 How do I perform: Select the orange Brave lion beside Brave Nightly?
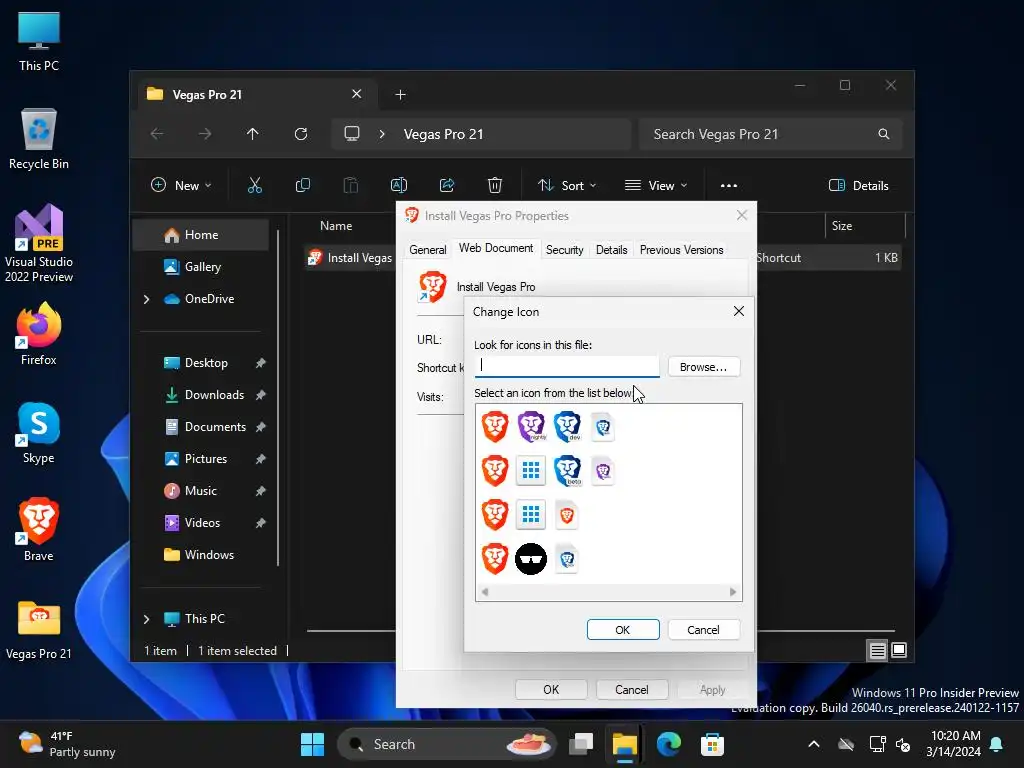click(495, 426)
